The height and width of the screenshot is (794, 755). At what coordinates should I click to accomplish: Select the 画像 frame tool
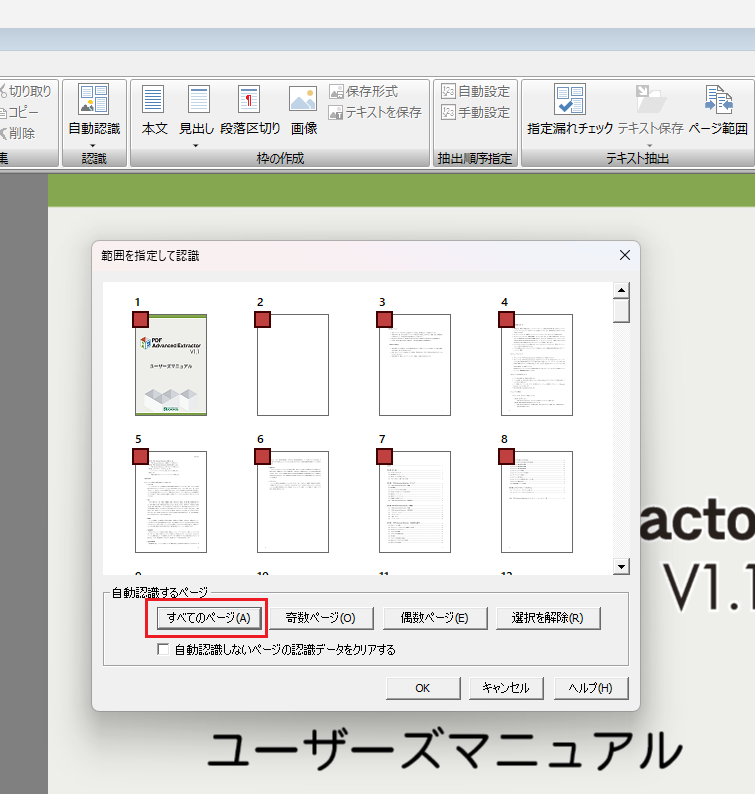(x=303, y=100)
